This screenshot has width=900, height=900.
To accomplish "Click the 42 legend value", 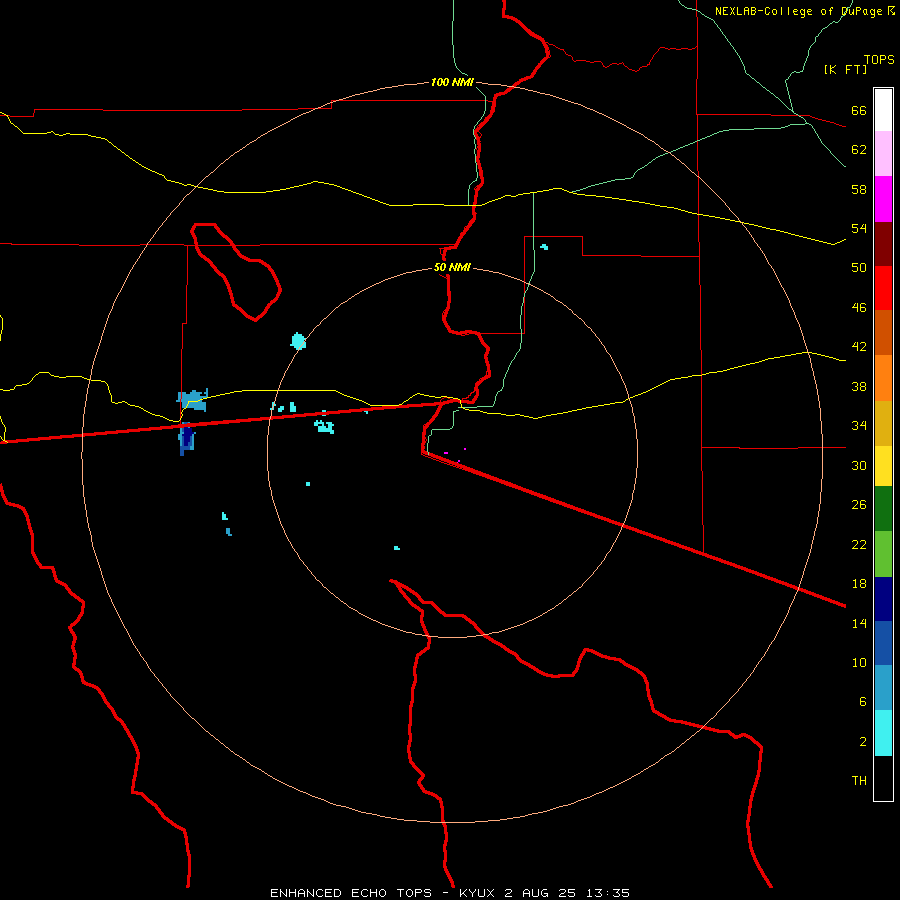I will [859, 346].
